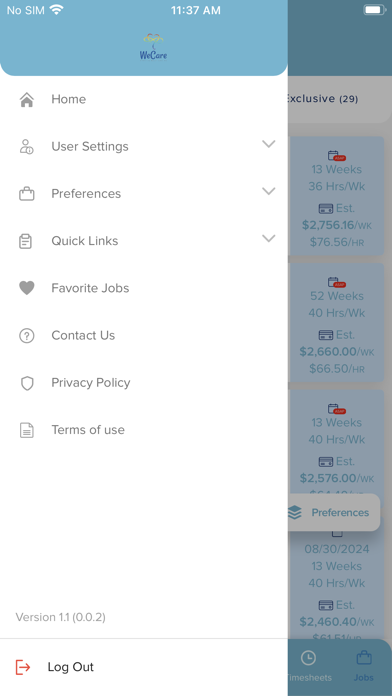This screenshot has width=392, height=696.
Task: Open the Privacy Policy link
Action: tap(91, 383)
